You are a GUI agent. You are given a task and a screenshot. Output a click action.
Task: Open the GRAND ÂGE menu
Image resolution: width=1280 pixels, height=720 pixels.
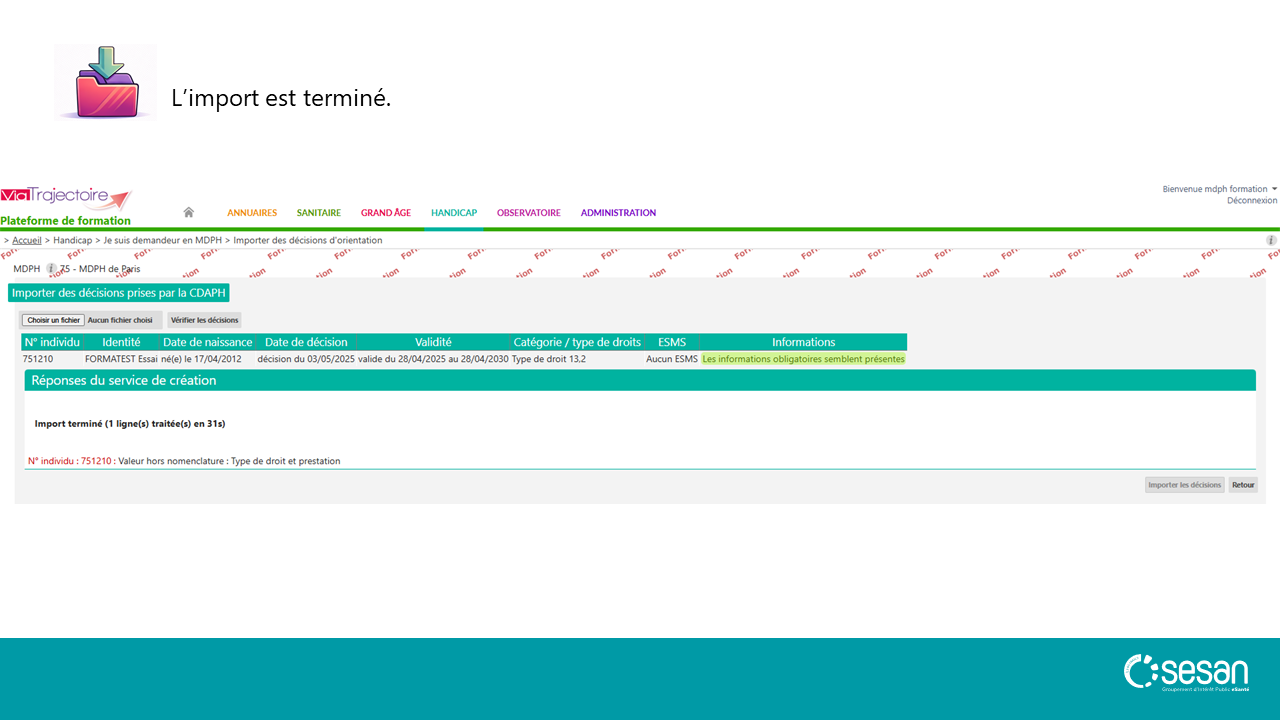pos(386,213)
